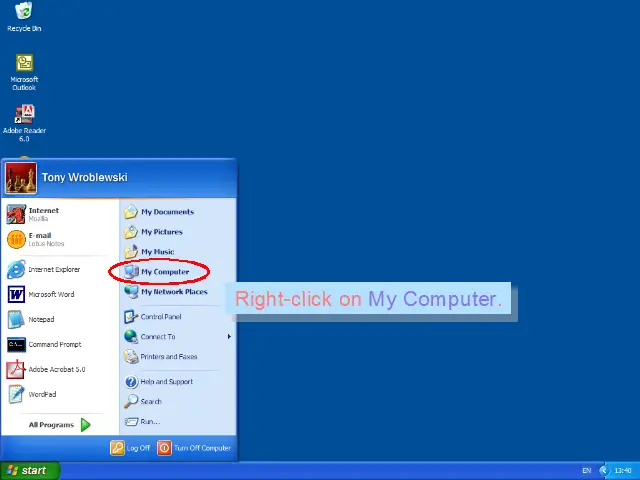Expand hidden tray icons arrow

(604, 471)
